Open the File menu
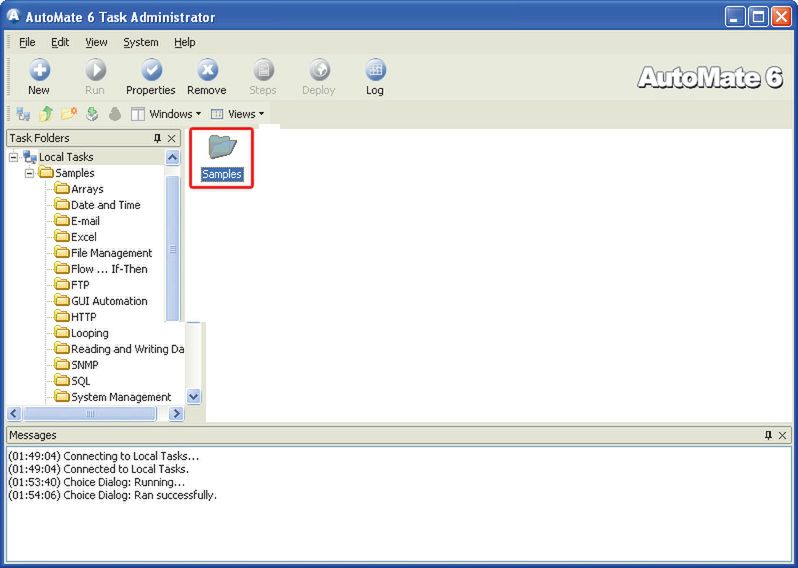798x568 pixels. pos(27,42)
